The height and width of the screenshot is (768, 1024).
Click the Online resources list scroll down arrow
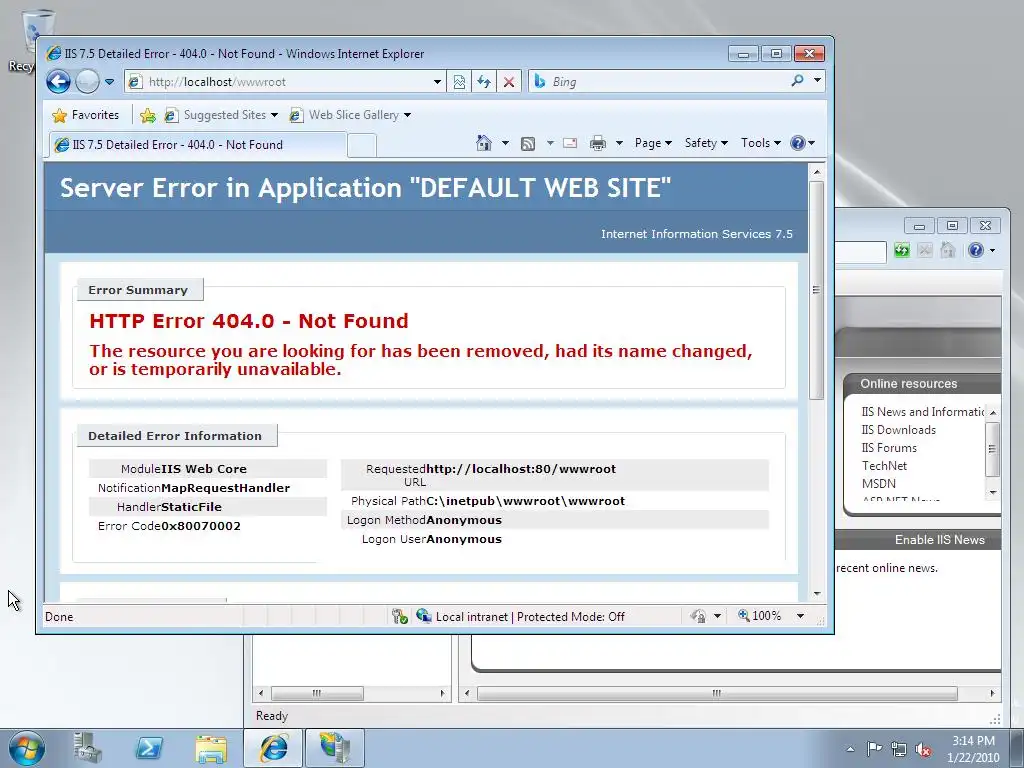(993, 492)
